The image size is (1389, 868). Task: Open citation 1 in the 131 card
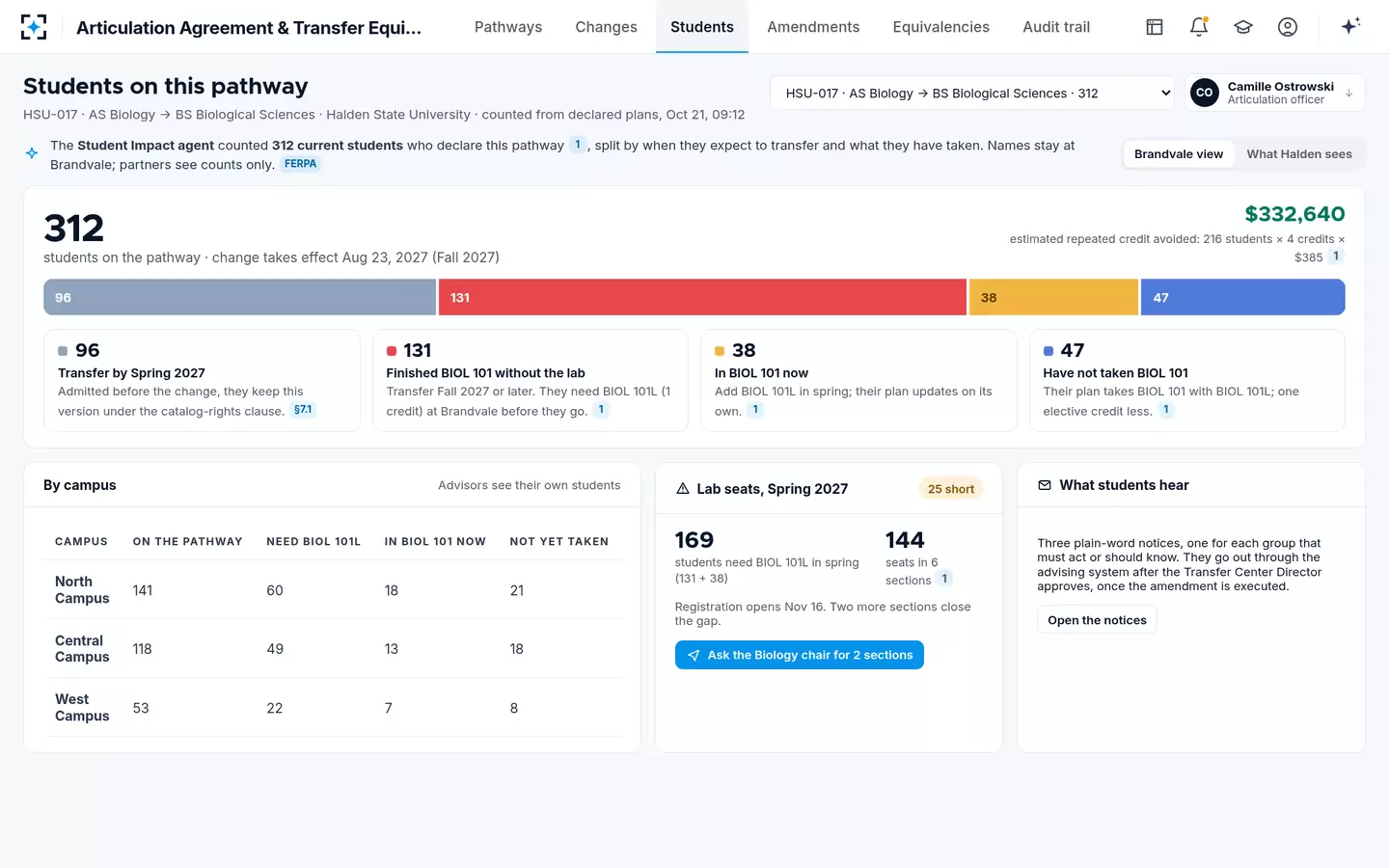click(x=601, y=410)
